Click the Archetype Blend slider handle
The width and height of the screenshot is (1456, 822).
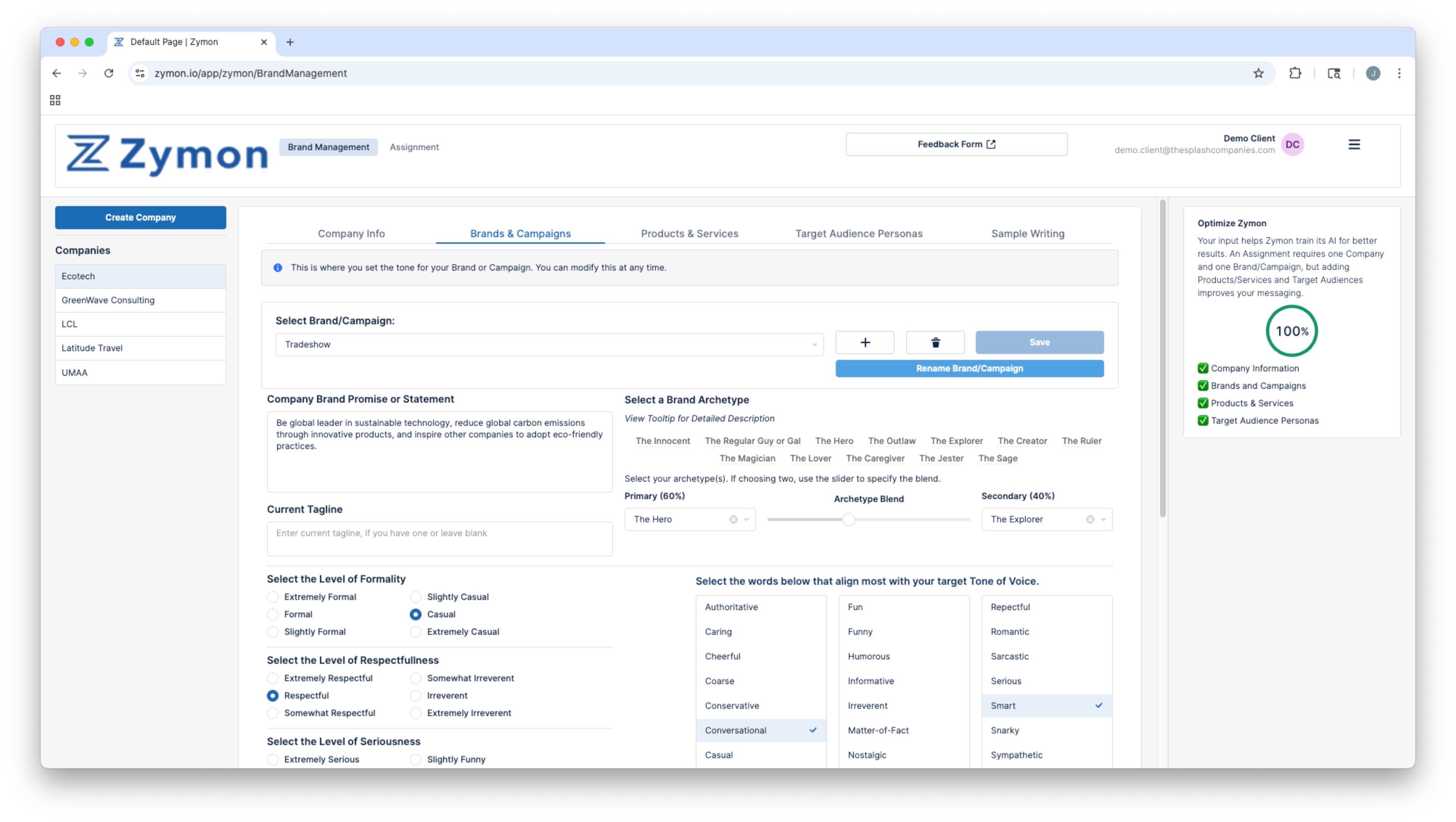tap(848, 519)
